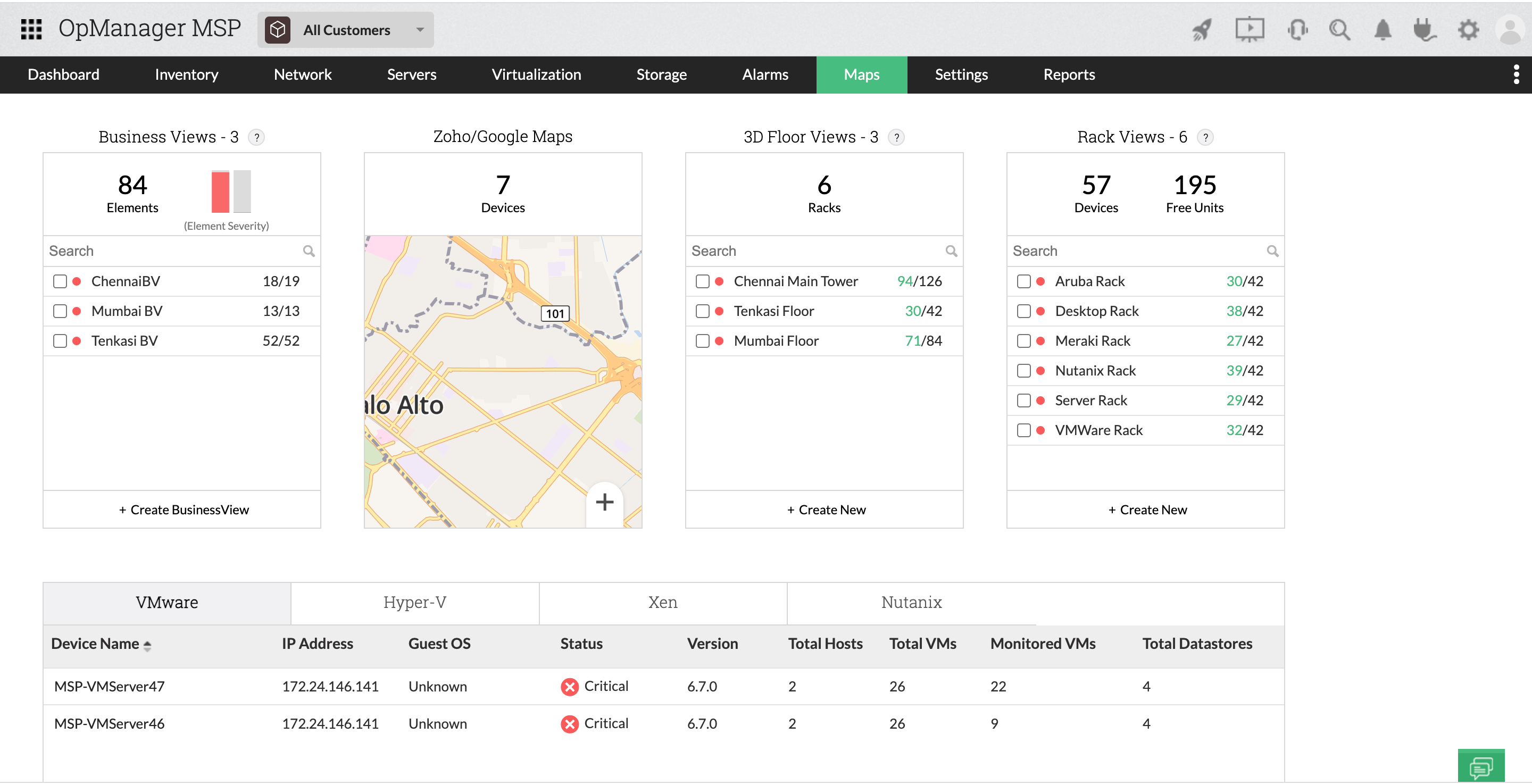Check the Meraki Rack checkbox
Image resolution: width=1532 pixels, height=784 pixels.
click(x=1023, y=341)
